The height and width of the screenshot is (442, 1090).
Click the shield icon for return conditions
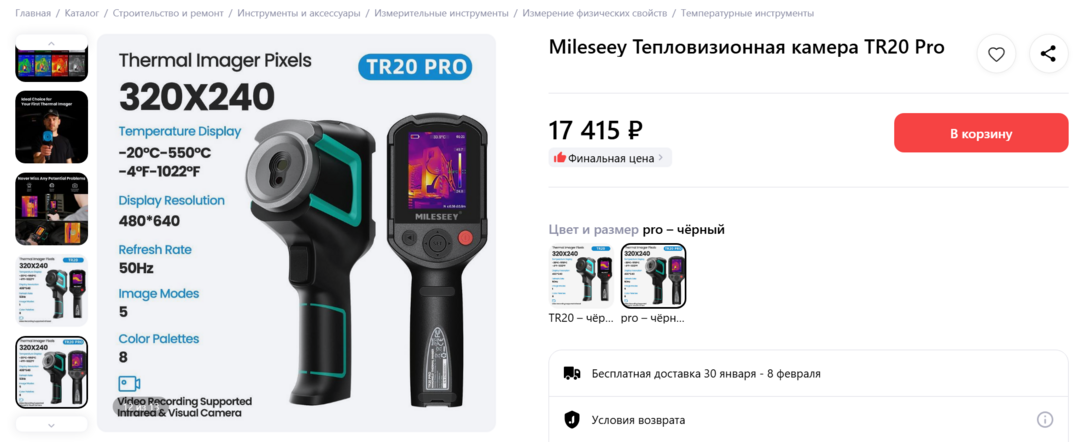point(571,420)
